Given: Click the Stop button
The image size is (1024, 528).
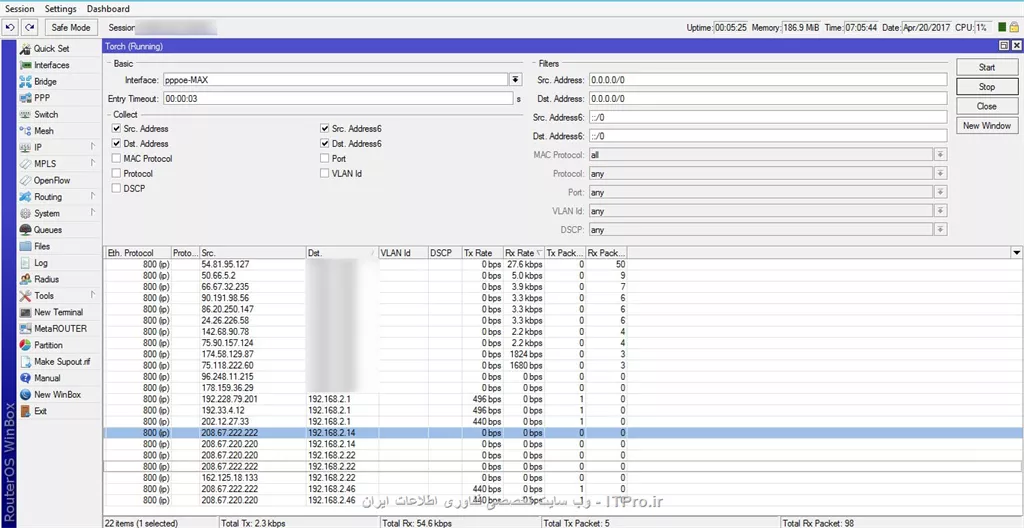Looking at the screenshot, I should pos(987,86).
